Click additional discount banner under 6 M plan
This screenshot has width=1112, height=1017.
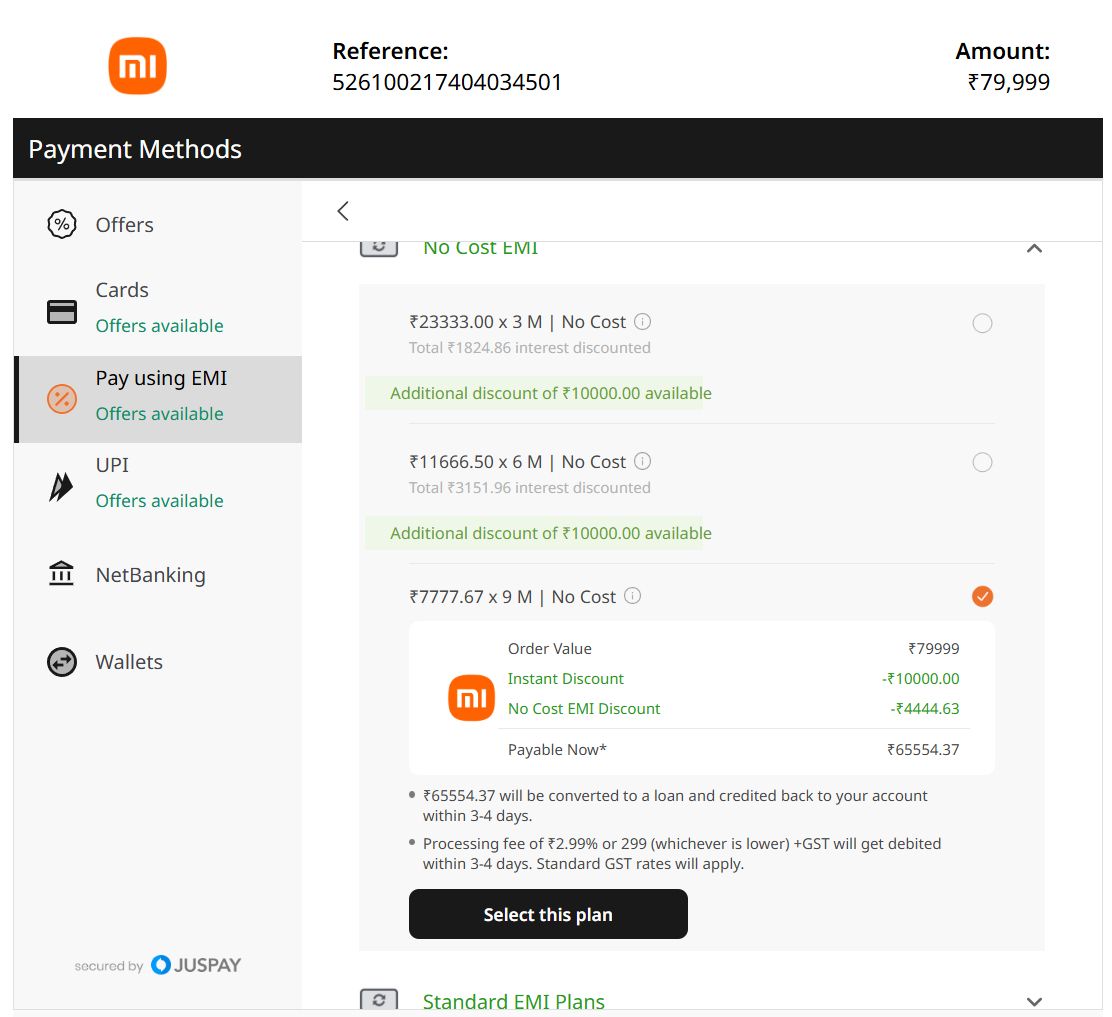tap(538, 533)
